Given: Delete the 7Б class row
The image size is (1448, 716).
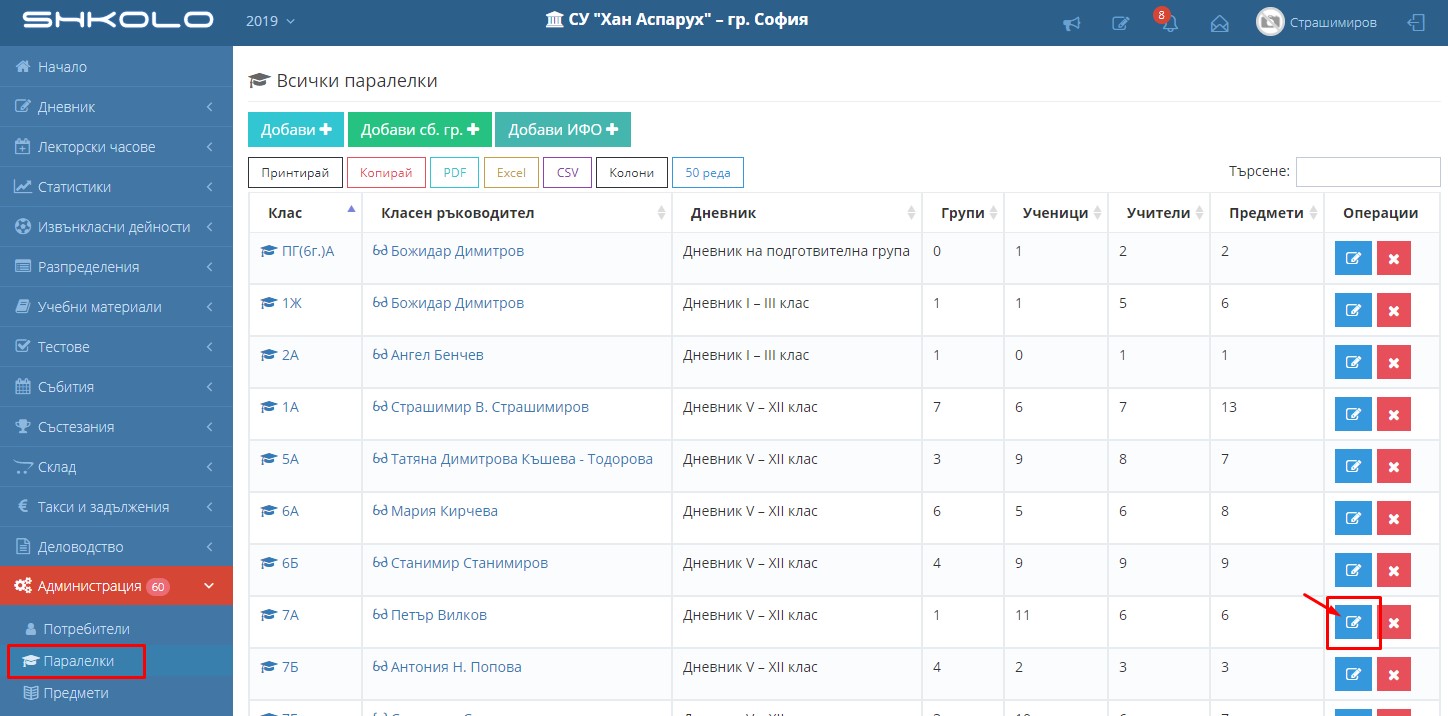Looking at the screenshot, I should [x=1394, y=674].
